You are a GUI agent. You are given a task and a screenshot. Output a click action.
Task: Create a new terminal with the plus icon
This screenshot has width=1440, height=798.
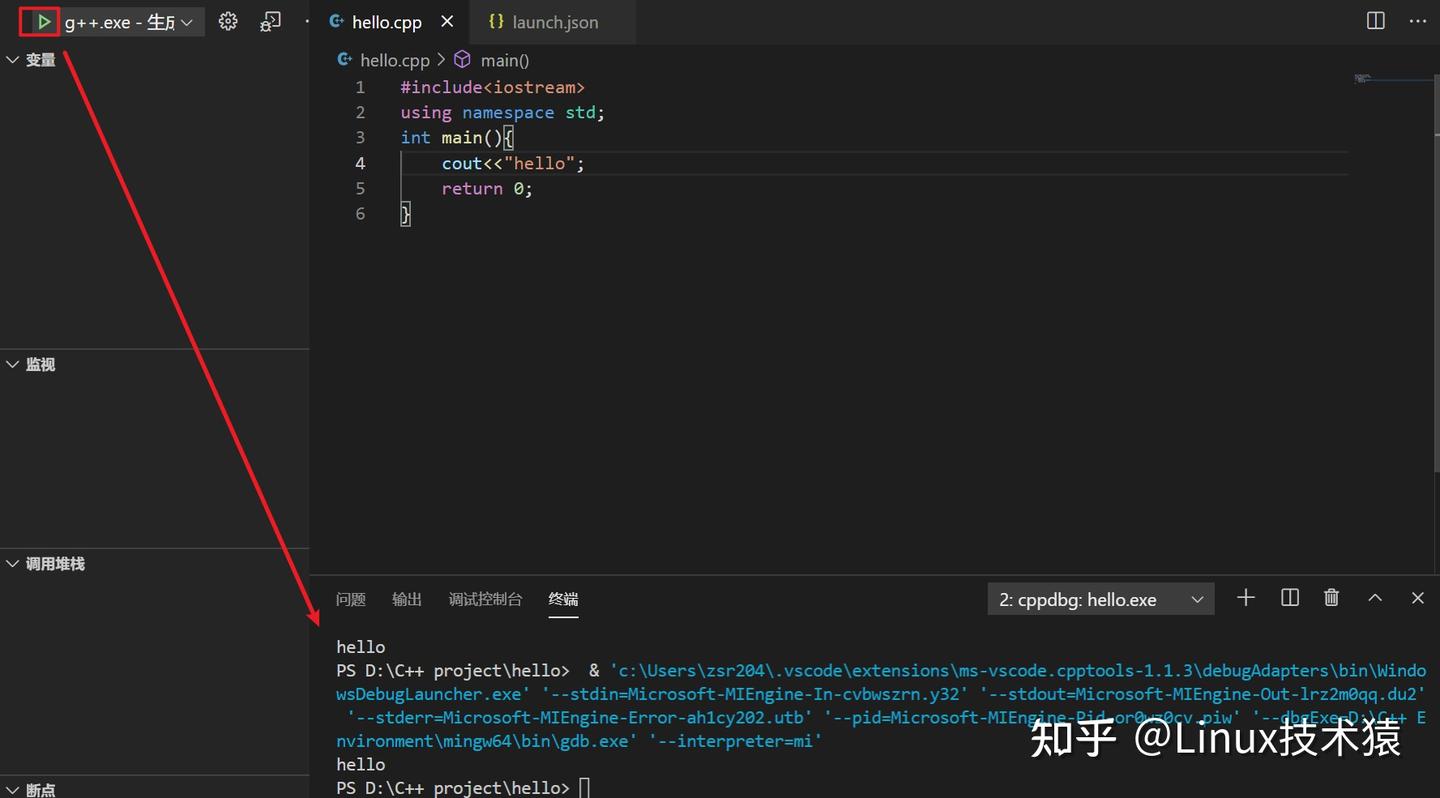click(1245, 597)
